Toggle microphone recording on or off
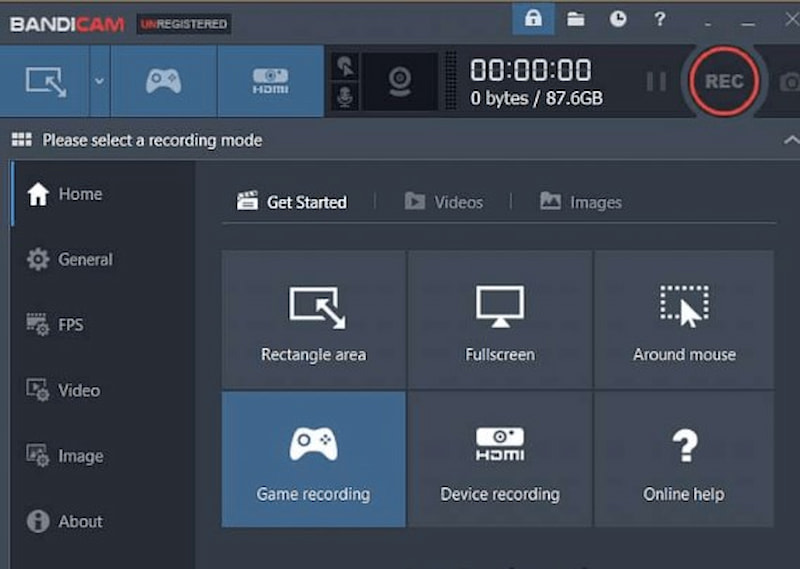 point(345,96)
